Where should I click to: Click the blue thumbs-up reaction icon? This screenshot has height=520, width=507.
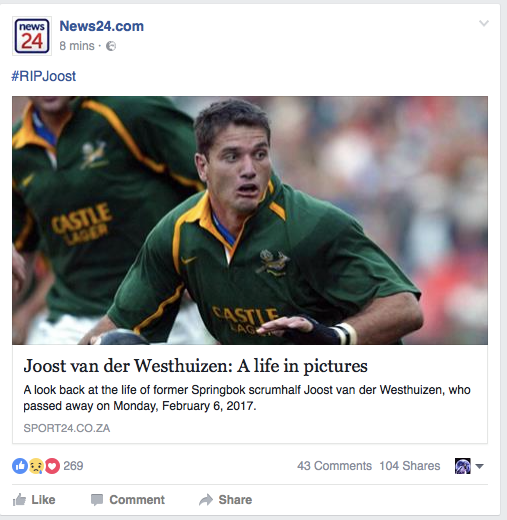pyautogui.click(x=20, y=466)
